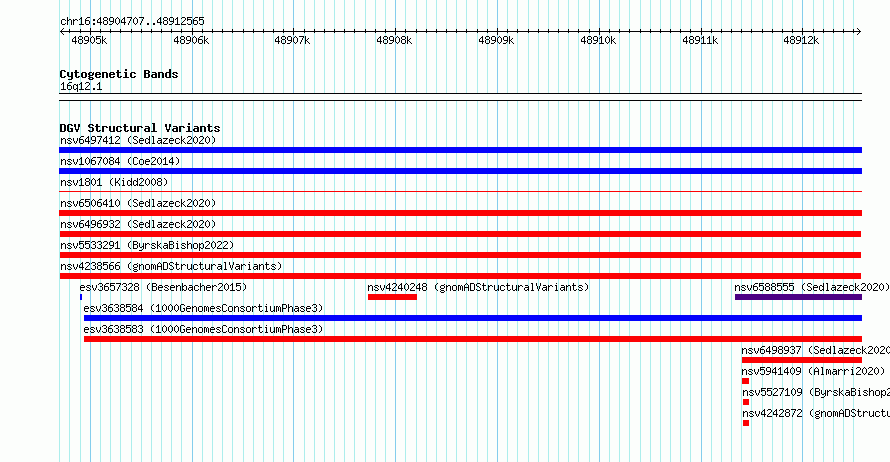Open the nsv4242872 gnomAD label

pyautogui.click(x=816, y=413)
